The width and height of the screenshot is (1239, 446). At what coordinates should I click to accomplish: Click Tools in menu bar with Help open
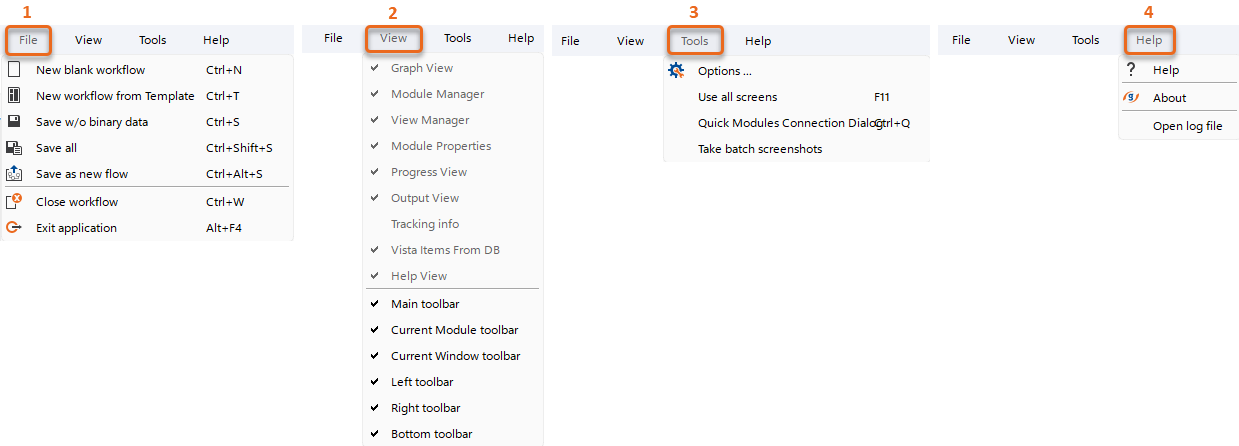(x=1086, y=40)
